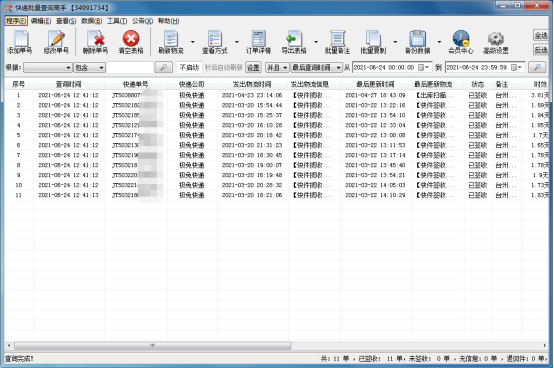Viewport: 554px width, 368px height.
Task: Click the red 清空表格 clear-table icon
Action: (131, 38)
